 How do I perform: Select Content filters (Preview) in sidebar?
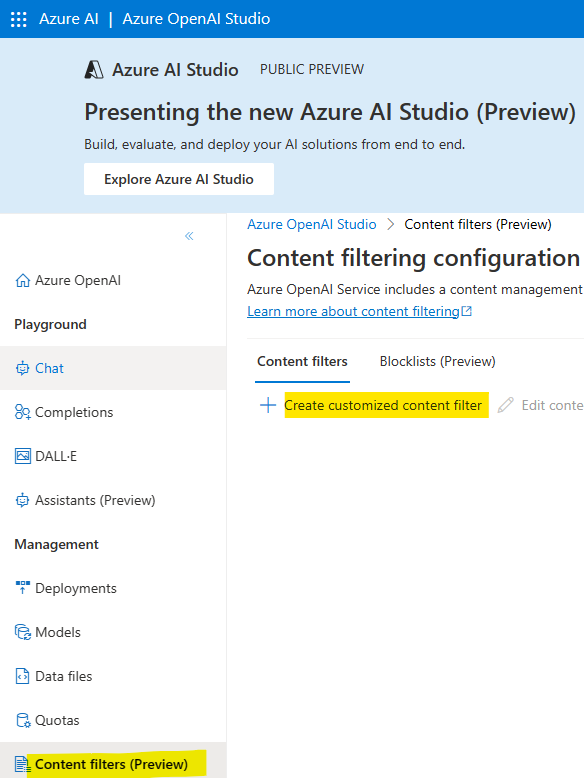[x=113, y=764]
